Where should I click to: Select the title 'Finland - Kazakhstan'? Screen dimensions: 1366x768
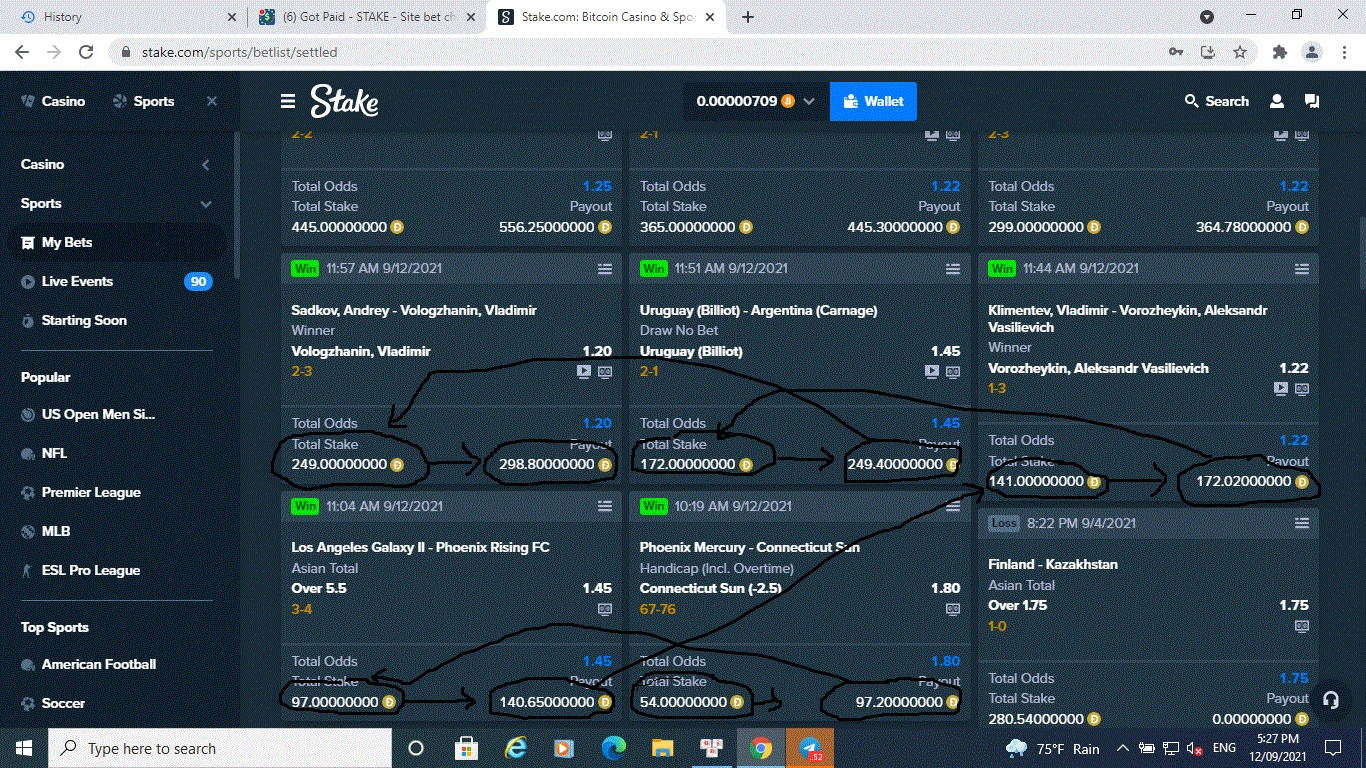coord(1053,564)
